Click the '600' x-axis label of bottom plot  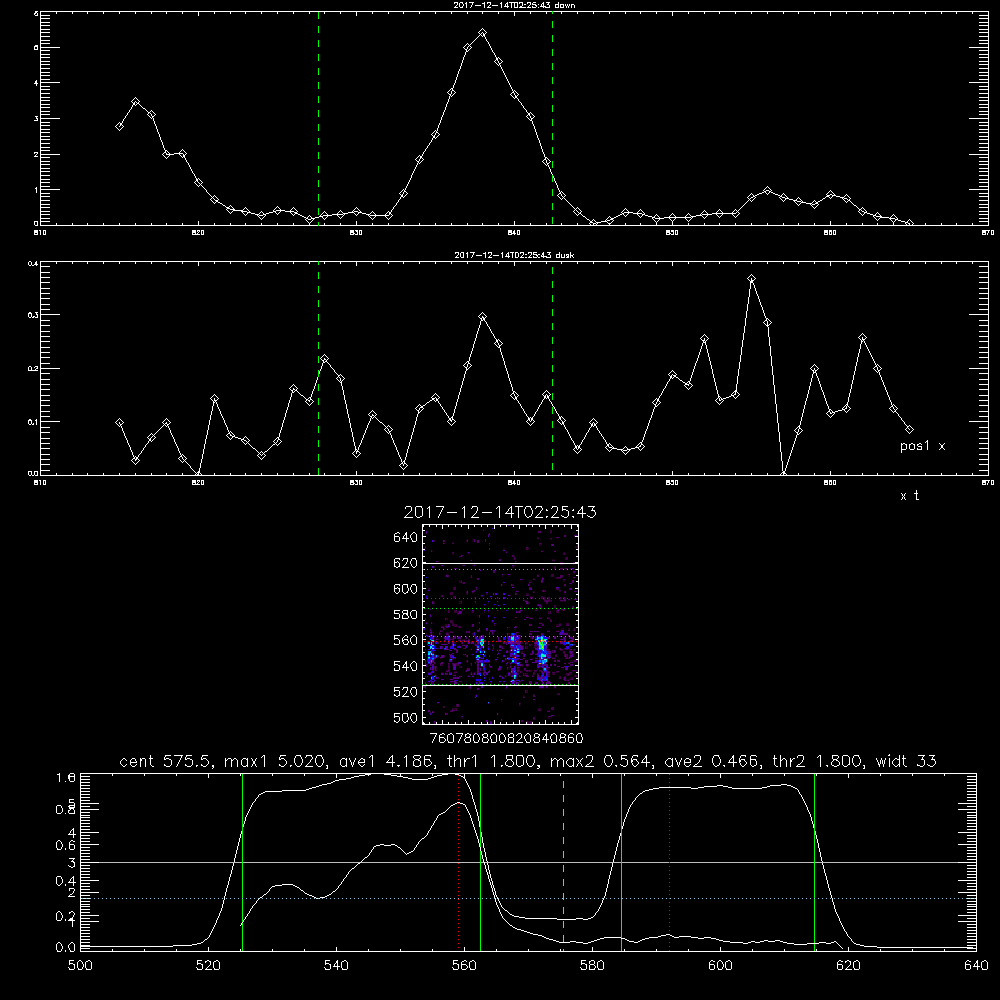[x=720, y=966]
